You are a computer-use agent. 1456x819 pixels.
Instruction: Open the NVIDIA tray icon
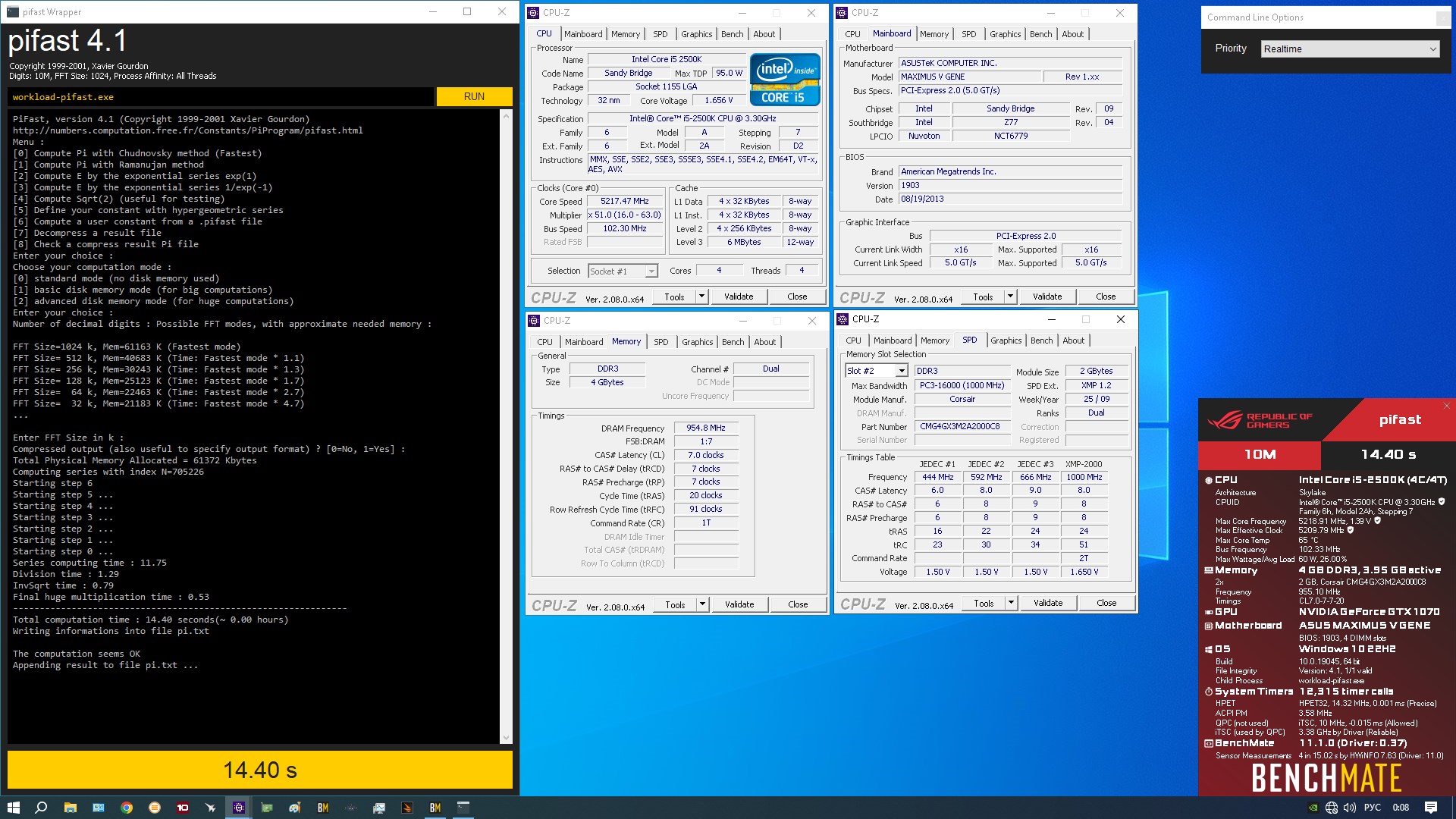pyautogui.click(x=1313, y=808)
